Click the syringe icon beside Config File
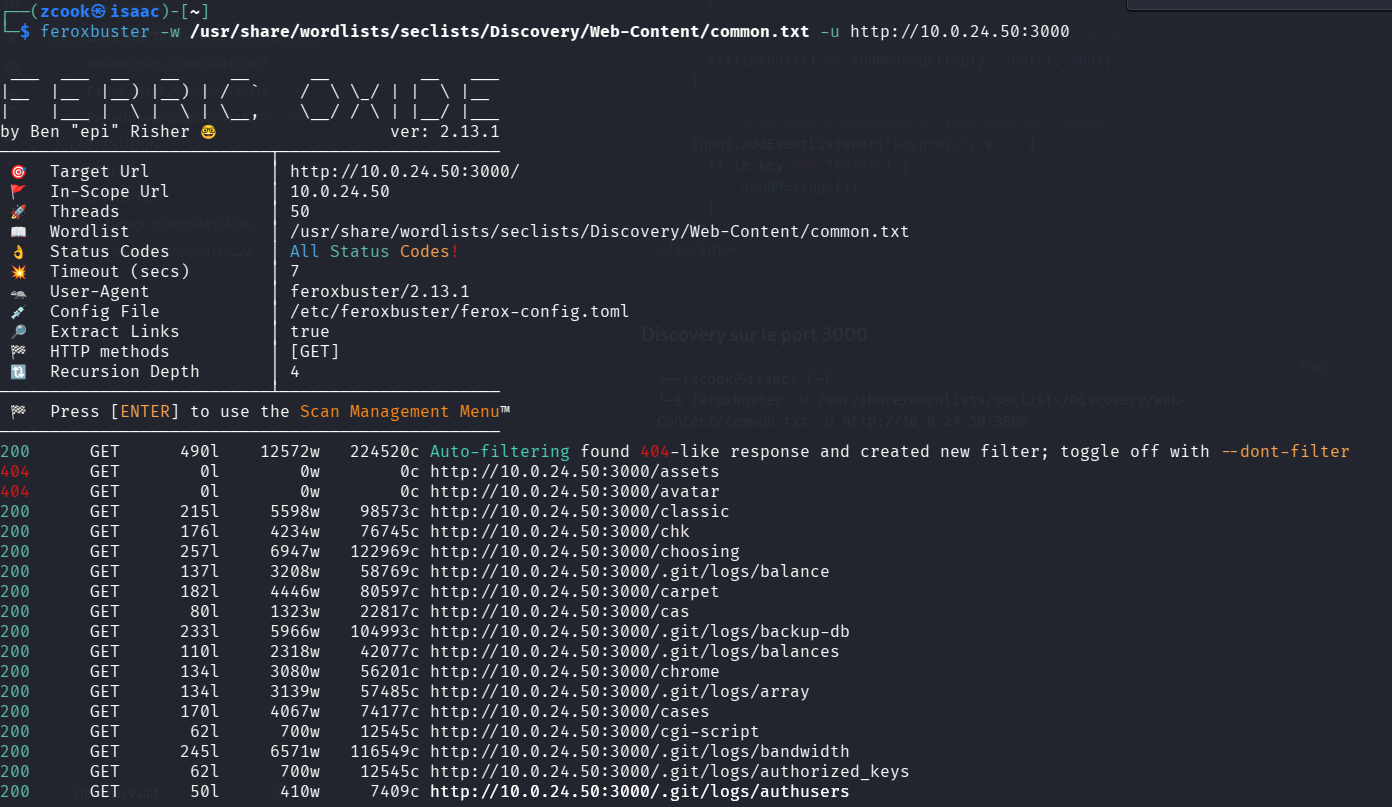Screen dimensions: 1392x807 pos(18,312)
